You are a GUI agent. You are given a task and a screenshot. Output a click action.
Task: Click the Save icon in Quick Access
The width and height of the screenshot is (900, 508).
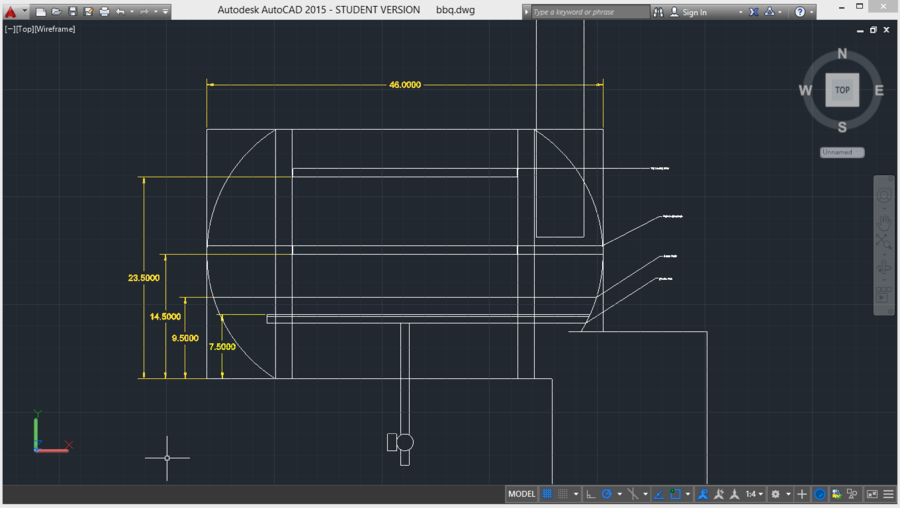pos(72,12)
